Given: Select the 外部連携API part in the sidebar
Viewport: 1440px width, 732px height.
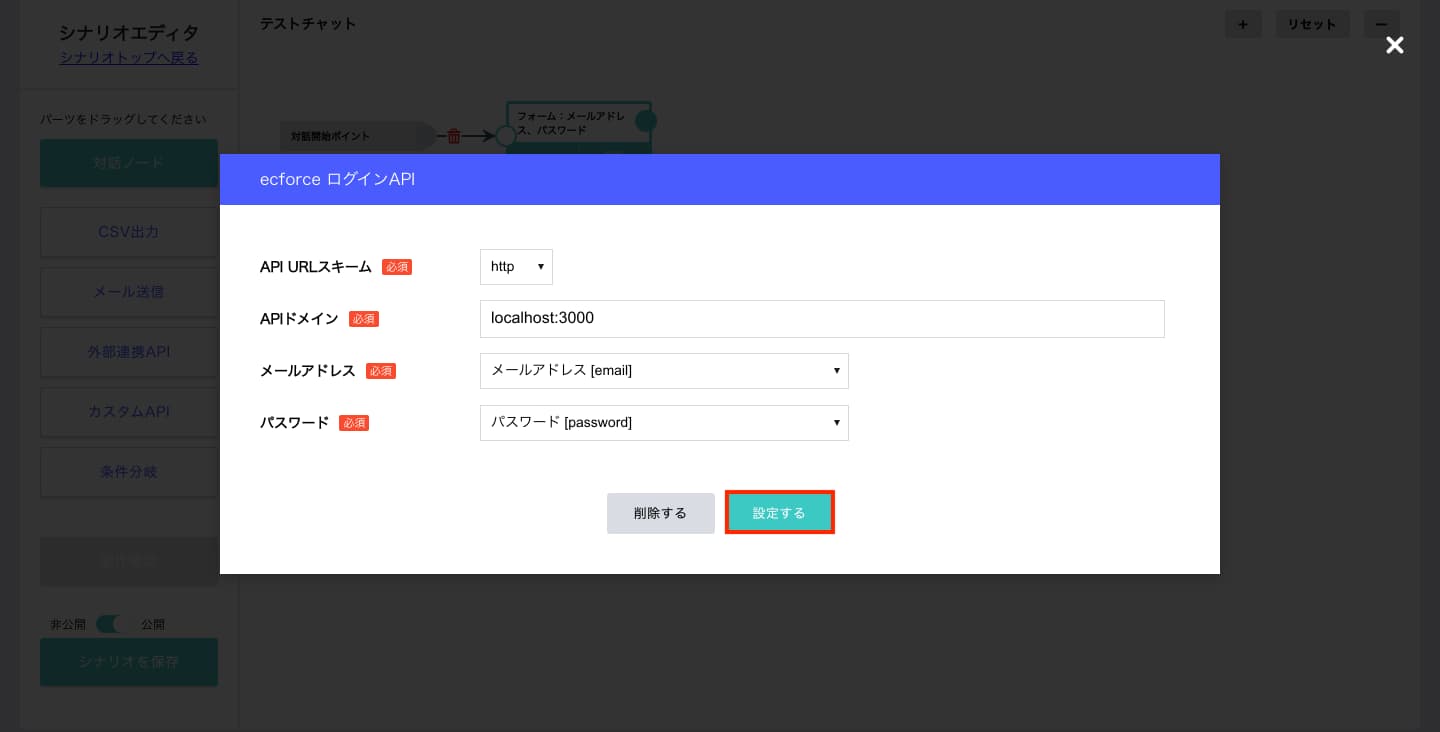Looking at the screenshot, I should 129,352.
